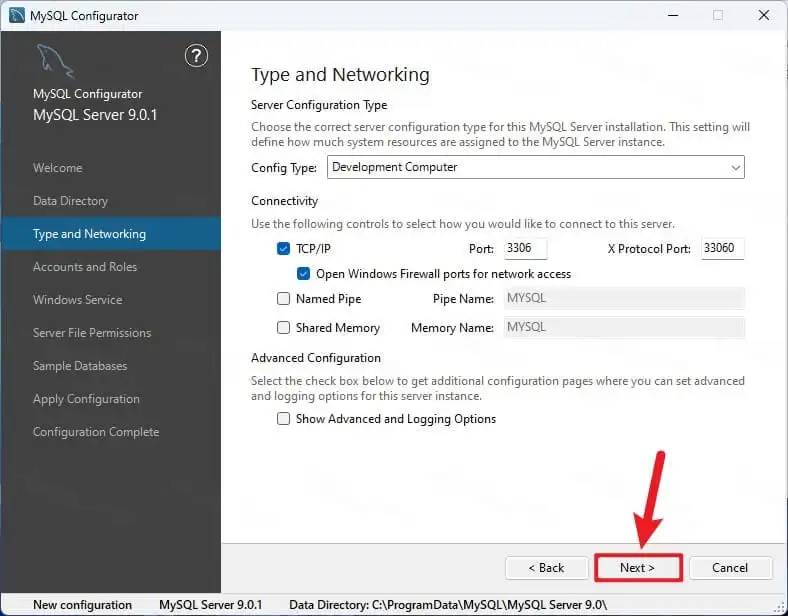This screenshot has width=788, height=616.
Task: Click the Next button
Action: [x=638, y=568]
